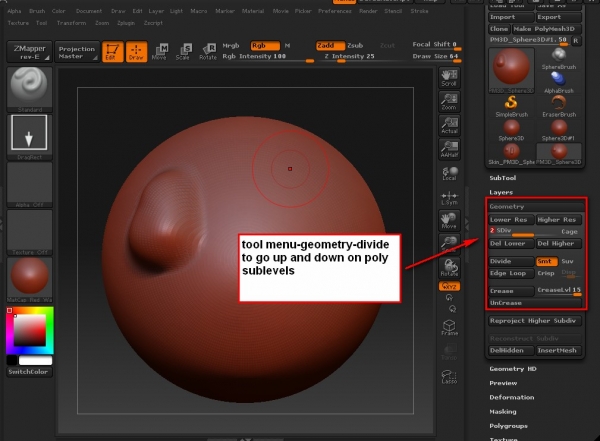This screenshot has height=441, width=600.
Task: Collapse the Geometry section header
Action: click(x=536, y=207)
